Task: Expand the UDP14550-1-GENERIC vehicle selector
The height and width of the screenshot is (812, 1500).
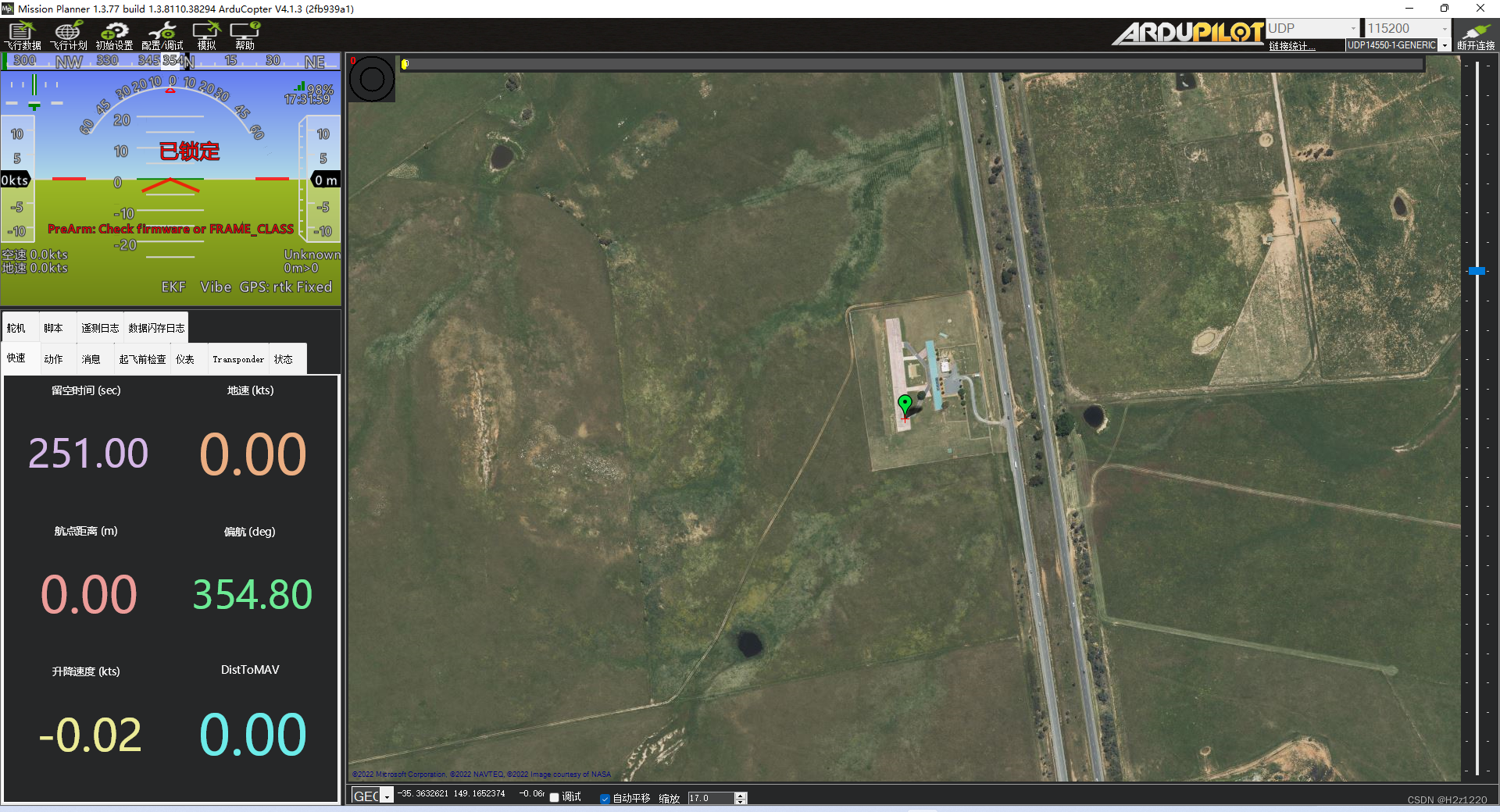Action: [x=1445, y=45]
